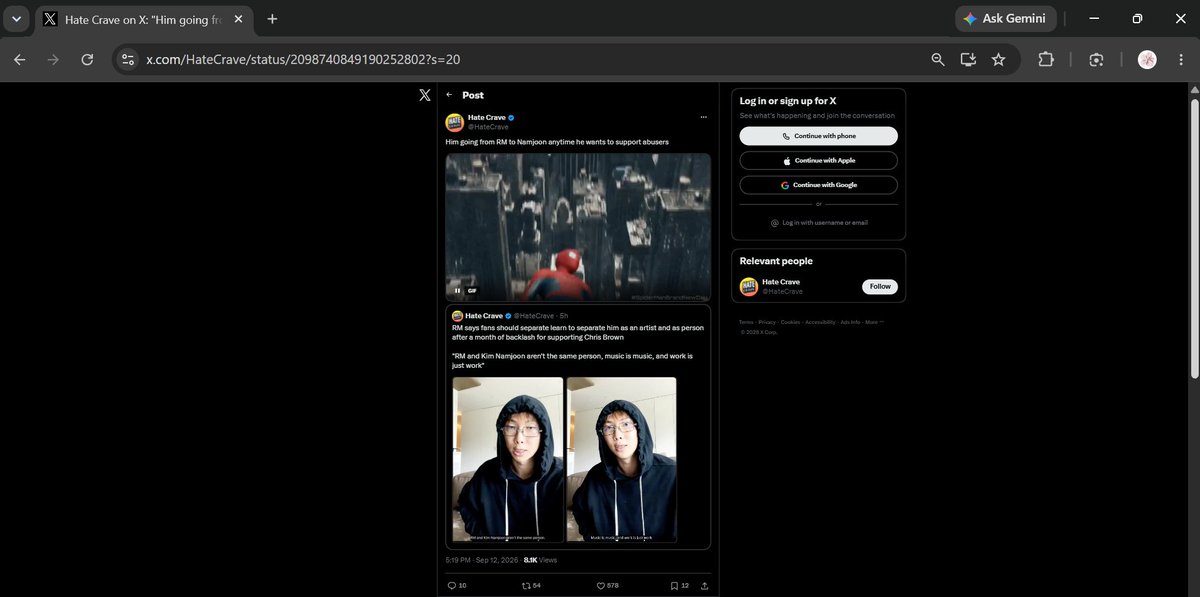The width and height of the screenshot is (1200, 597).
Task: Expand the More footer menu
Action: coord(874,322)
